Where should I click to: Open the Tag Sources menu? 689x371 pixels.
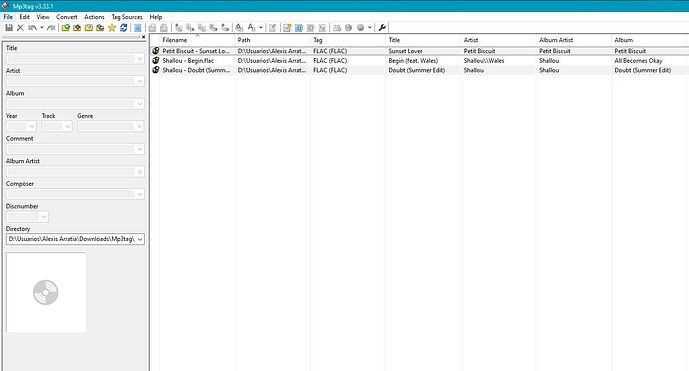(x=127, y=17)
